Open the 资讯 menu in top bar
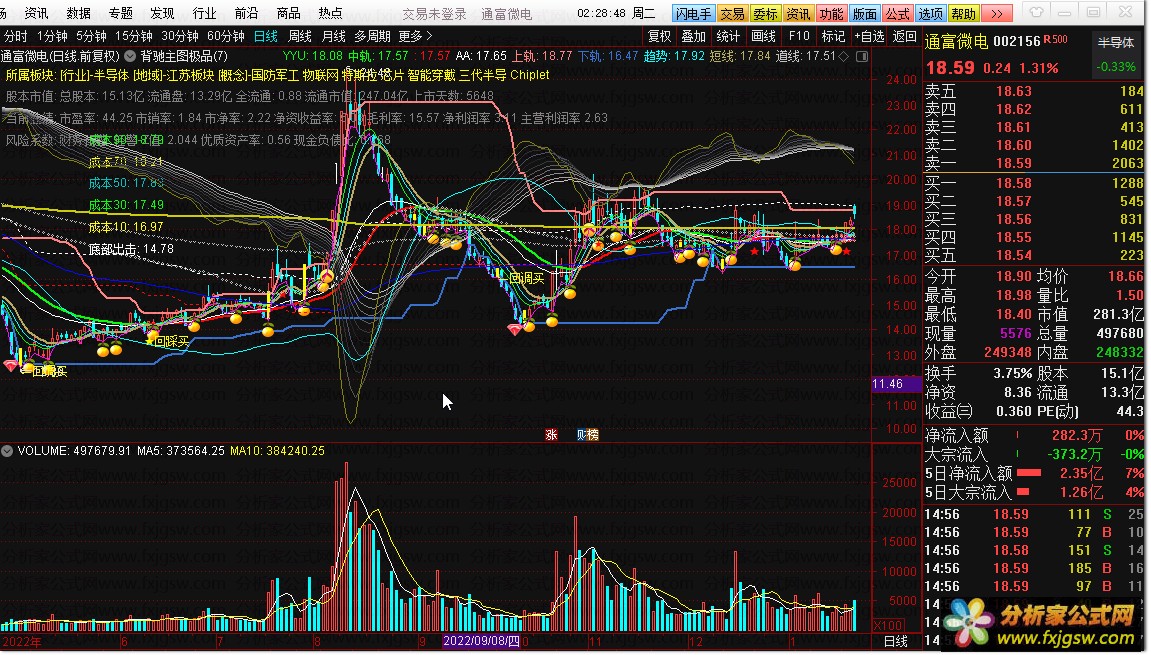The height and width of the screenshot is (655, 1151). click(x=36, y=13)
